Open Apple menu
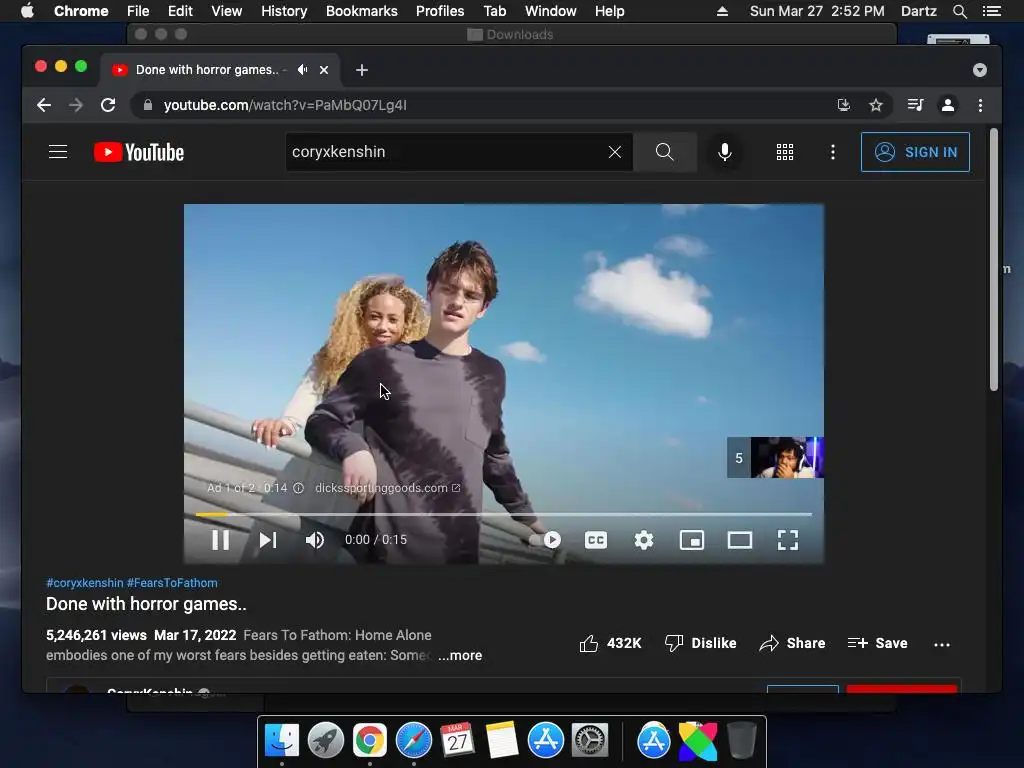The height and width of the screenshot is (768, 1024). [27, 11]
